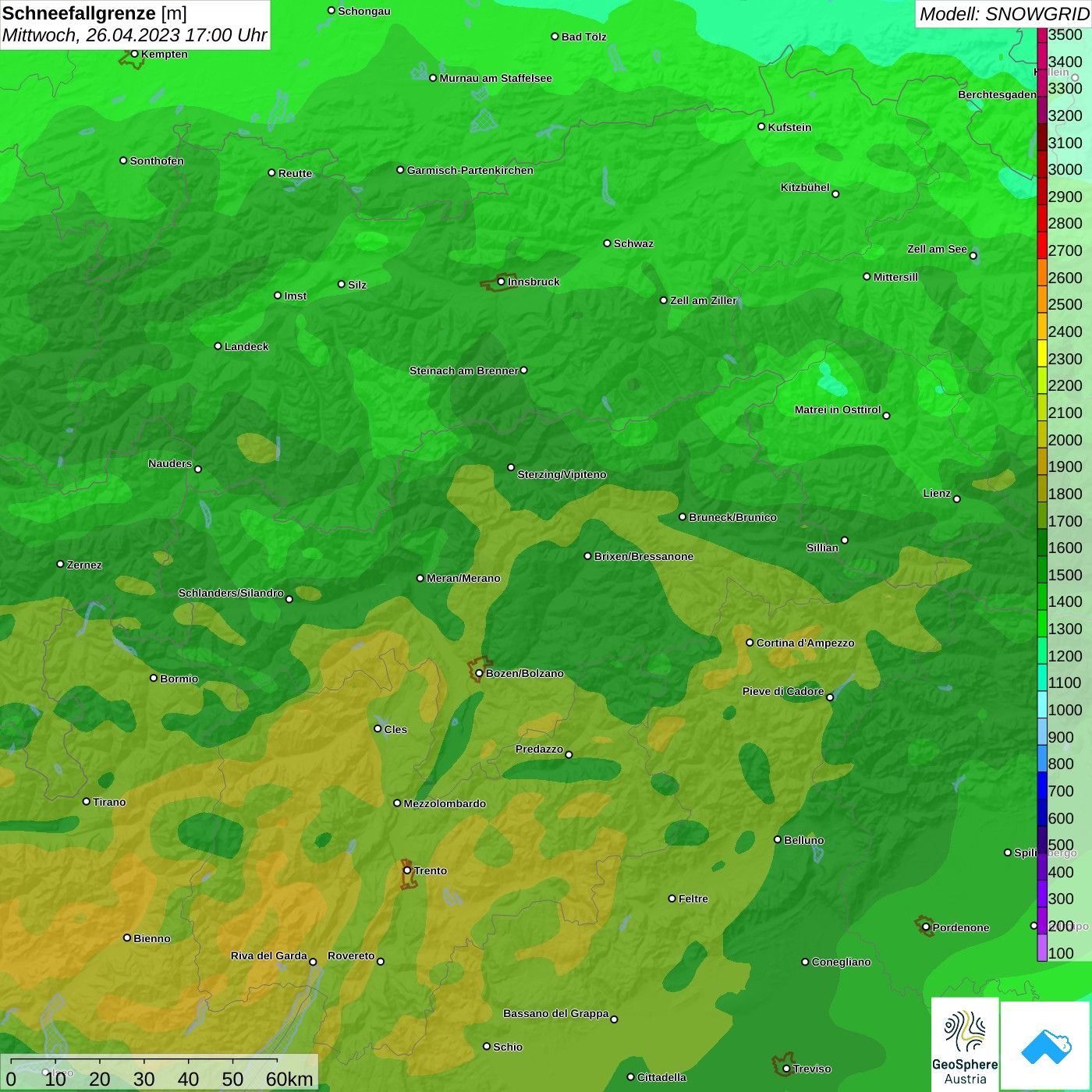Click the '100' legend value

point(1061,953)
